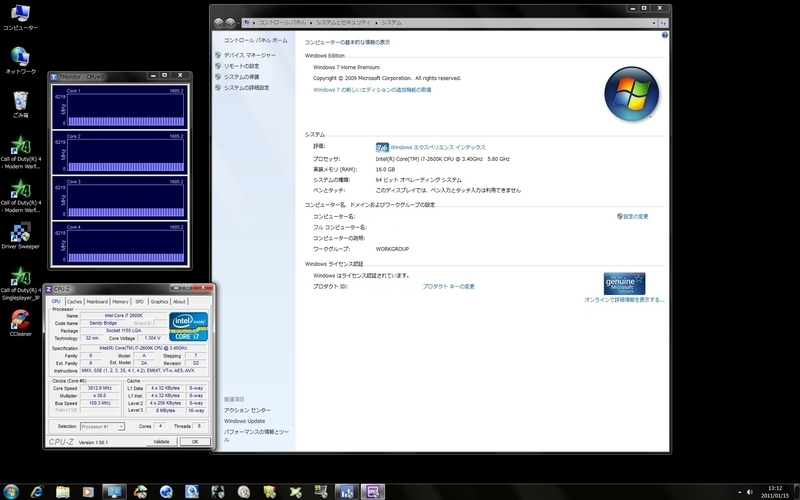Image resolution: width=800 pixels, height=500 pixels.
Task: Open the コンピューター desktop icon
Action: point(20,17)
